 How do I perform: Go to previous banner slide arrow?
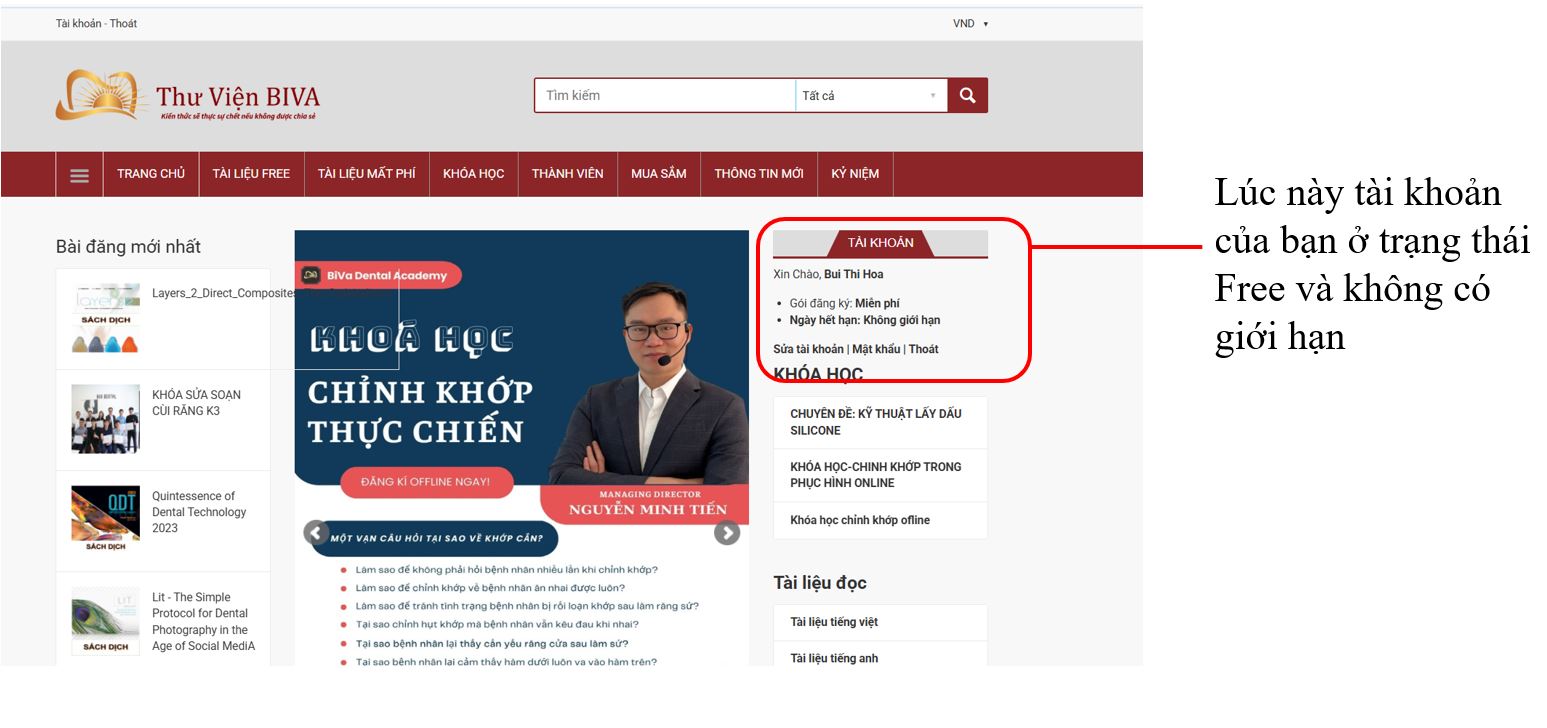pyautogui.click(x=316, y=533)
